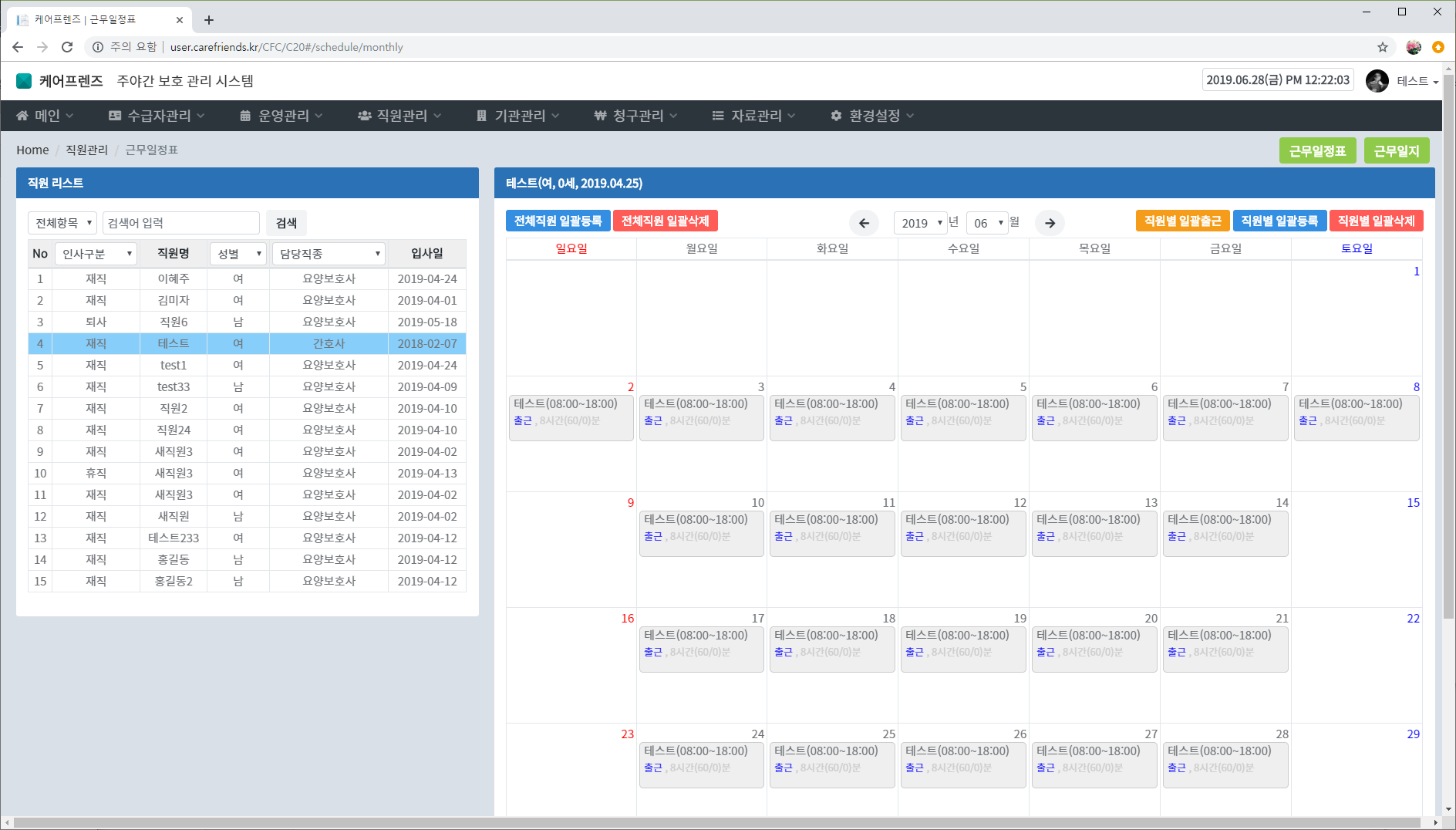Open the 환경설정 menu
The image size is (1456, 830).
click(x=872, y=116)
